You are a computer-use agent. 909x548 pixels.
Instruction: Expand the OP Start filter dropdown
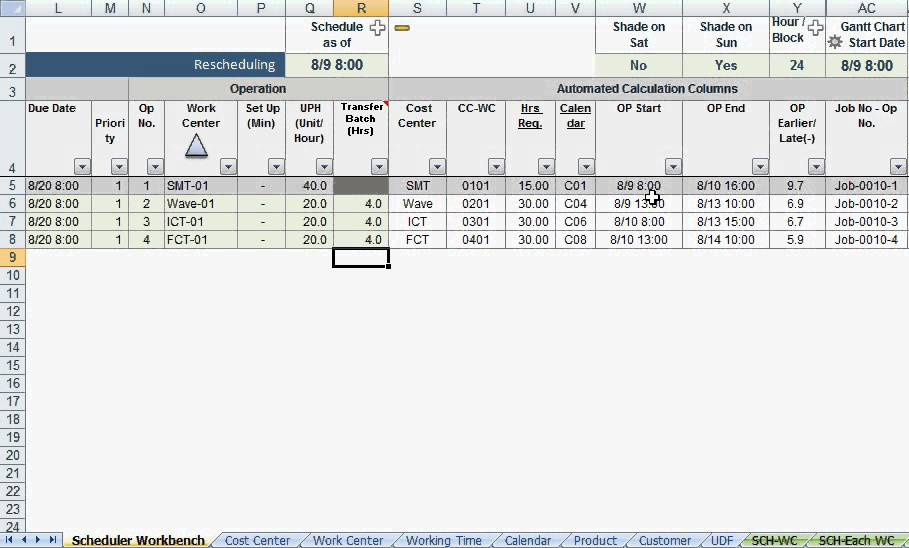coord(673,167)
